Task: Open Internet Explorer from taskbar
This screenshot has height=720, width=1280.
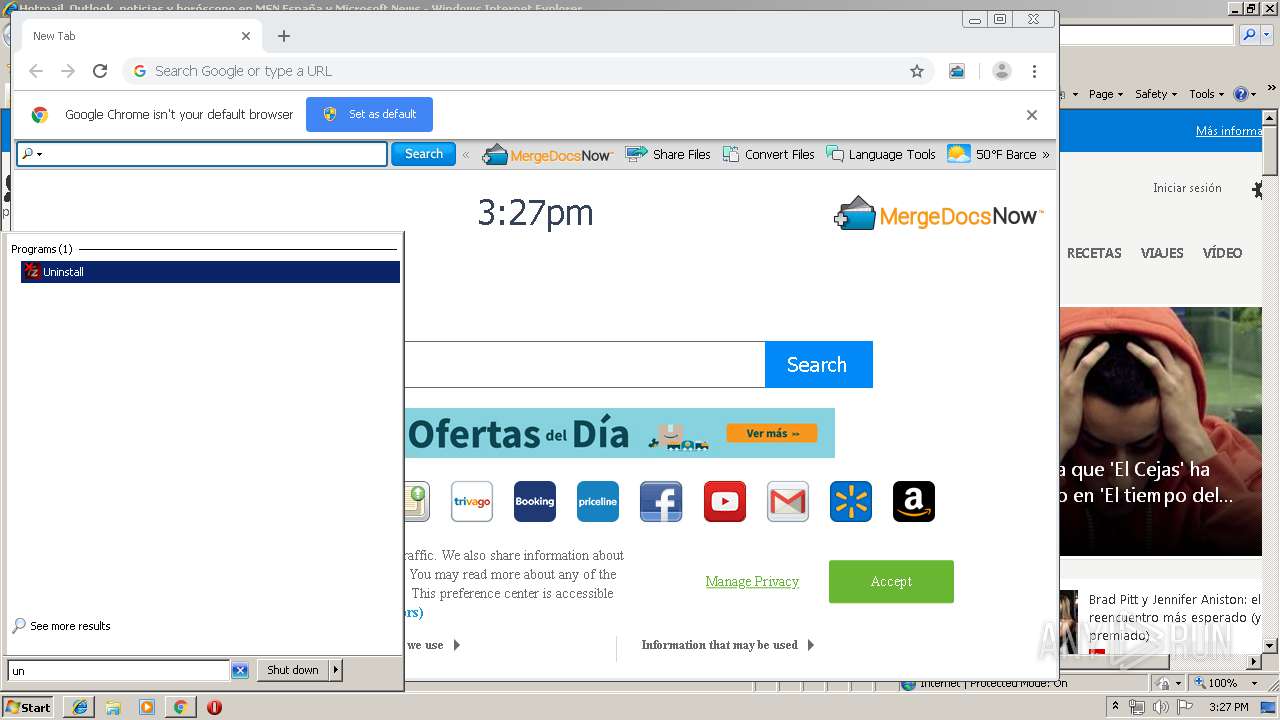Action: point(80,707)
